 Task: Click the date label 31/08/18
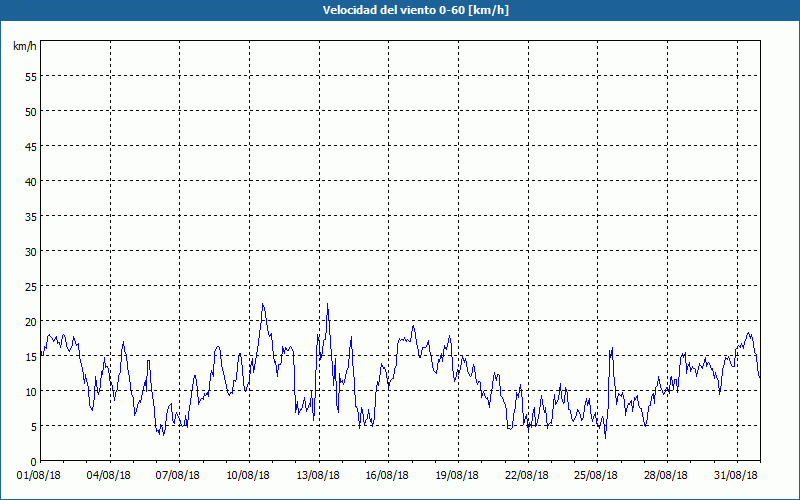click(x=735, y=476)
